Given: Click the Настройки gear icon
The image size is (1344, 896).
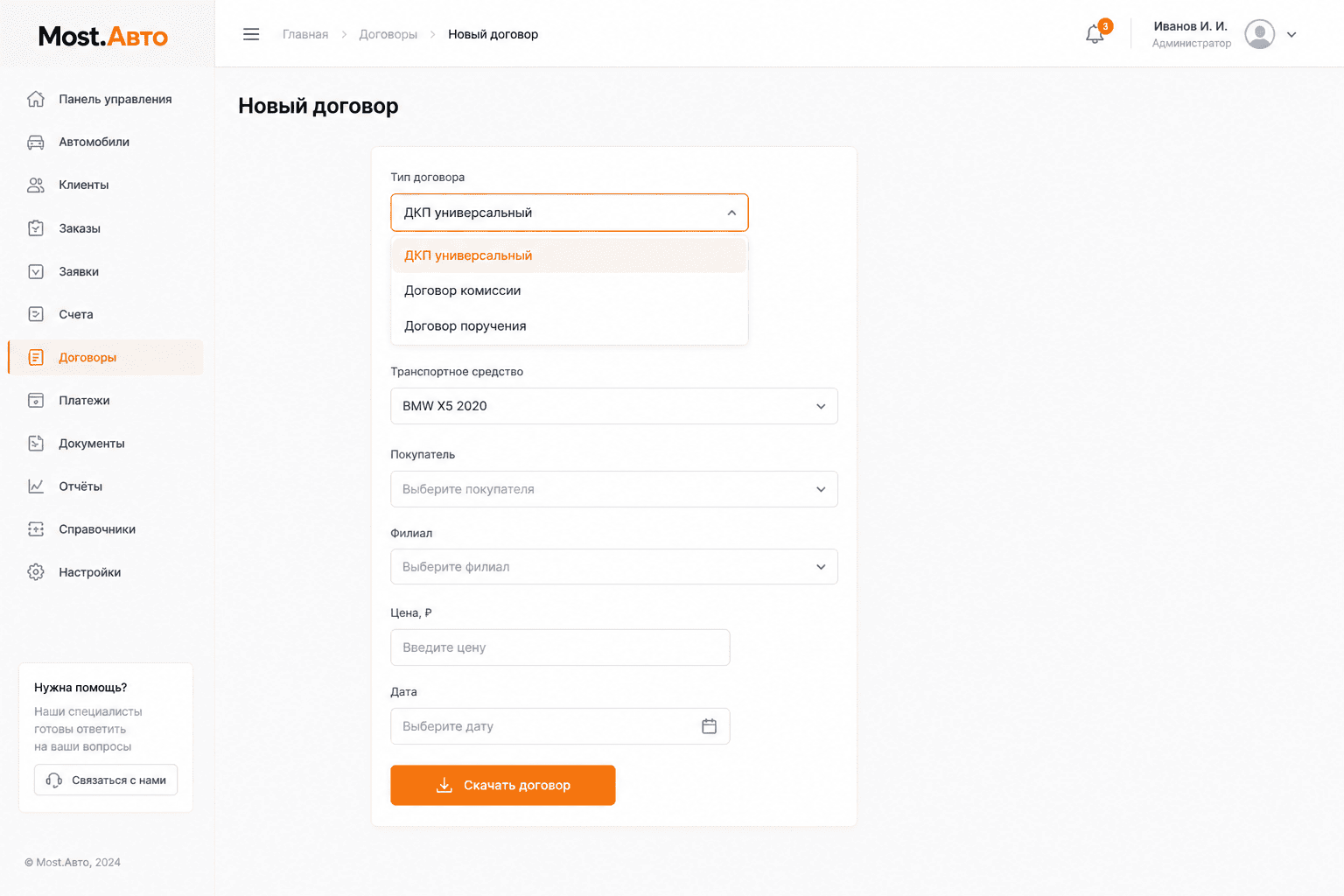Looking at the screenshot, I should click(36, 572).
